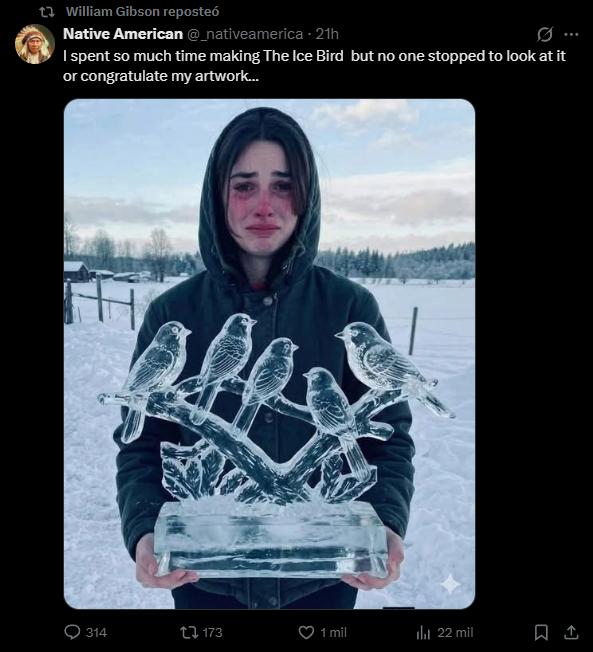Click the 1 mil likes count

coord(333,633)
